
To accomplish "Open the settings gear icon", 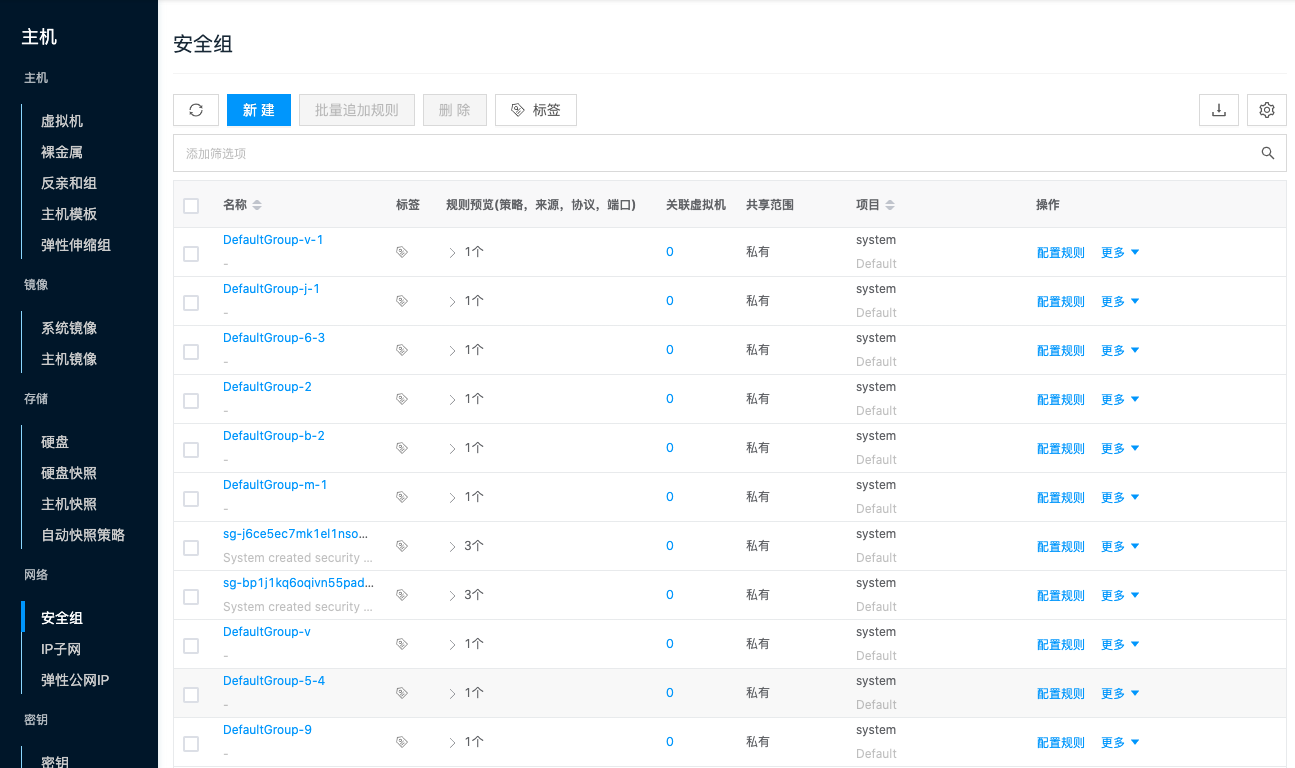I will click(1266, 110).
